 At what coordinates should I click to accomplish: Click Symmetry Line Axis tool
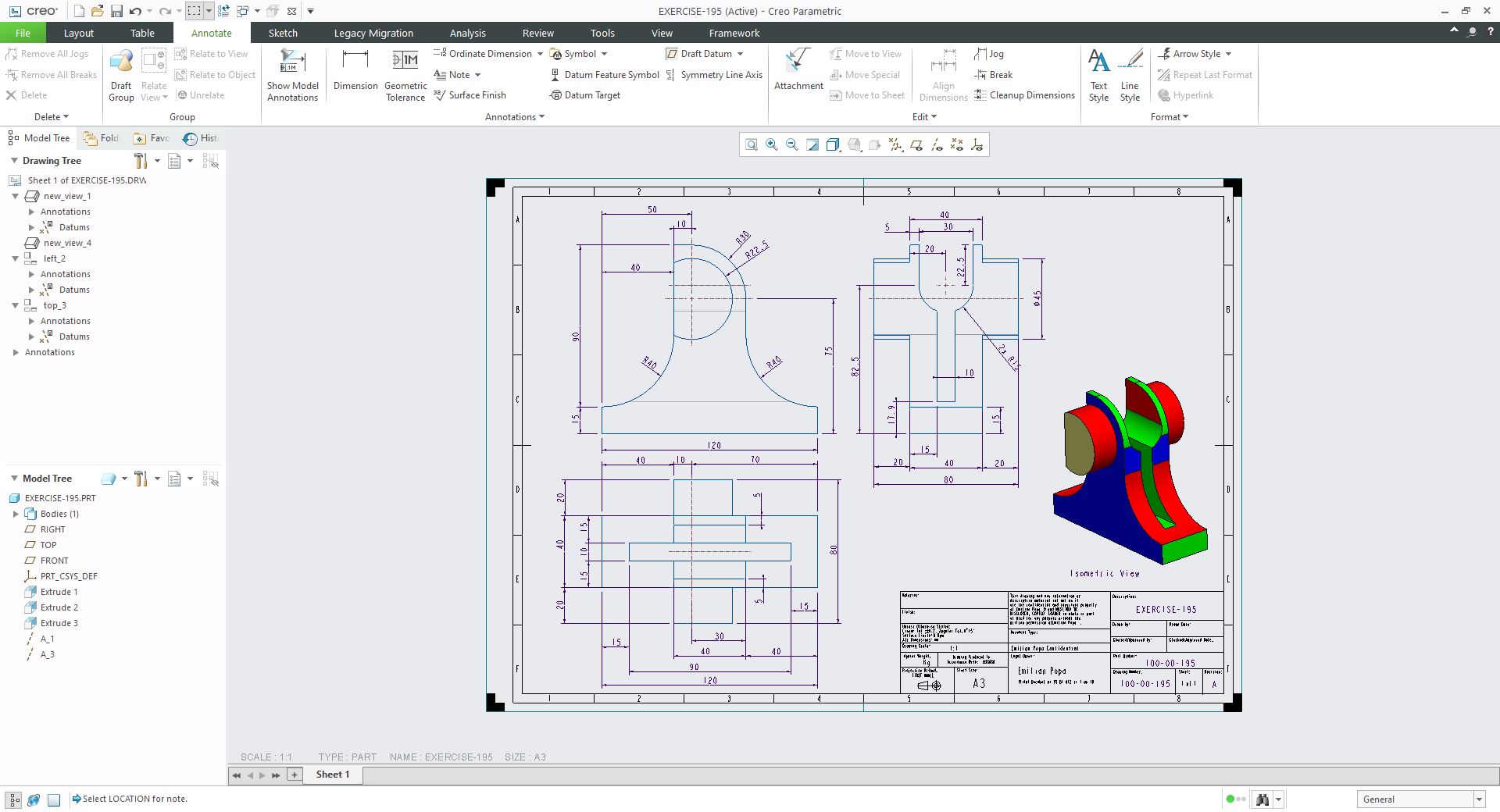(714, 75)
